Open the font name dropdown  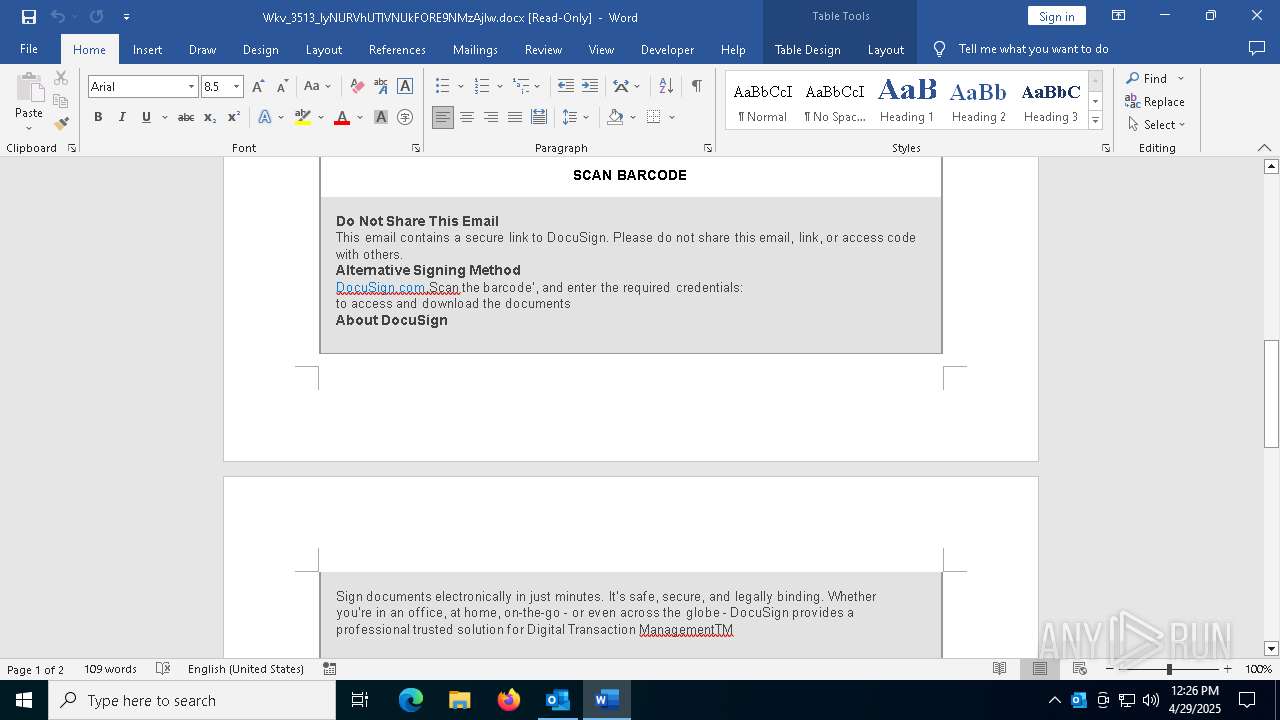pos(191,87)
